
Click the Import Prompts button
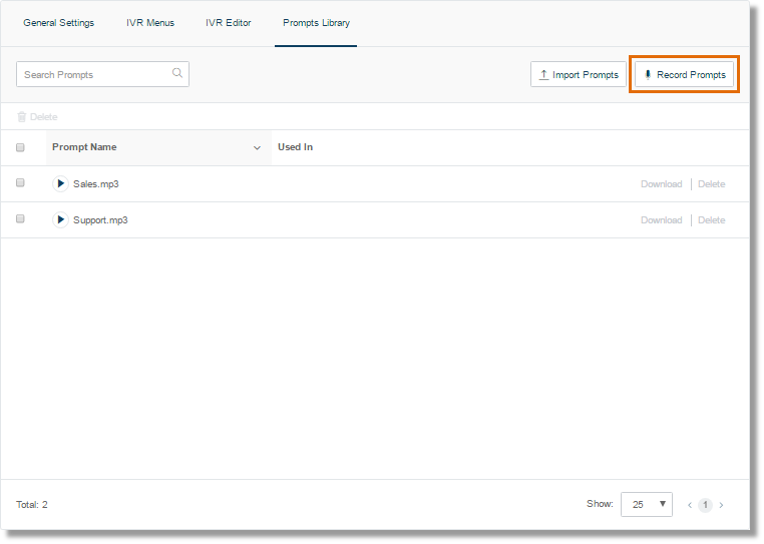coord(578,75)
